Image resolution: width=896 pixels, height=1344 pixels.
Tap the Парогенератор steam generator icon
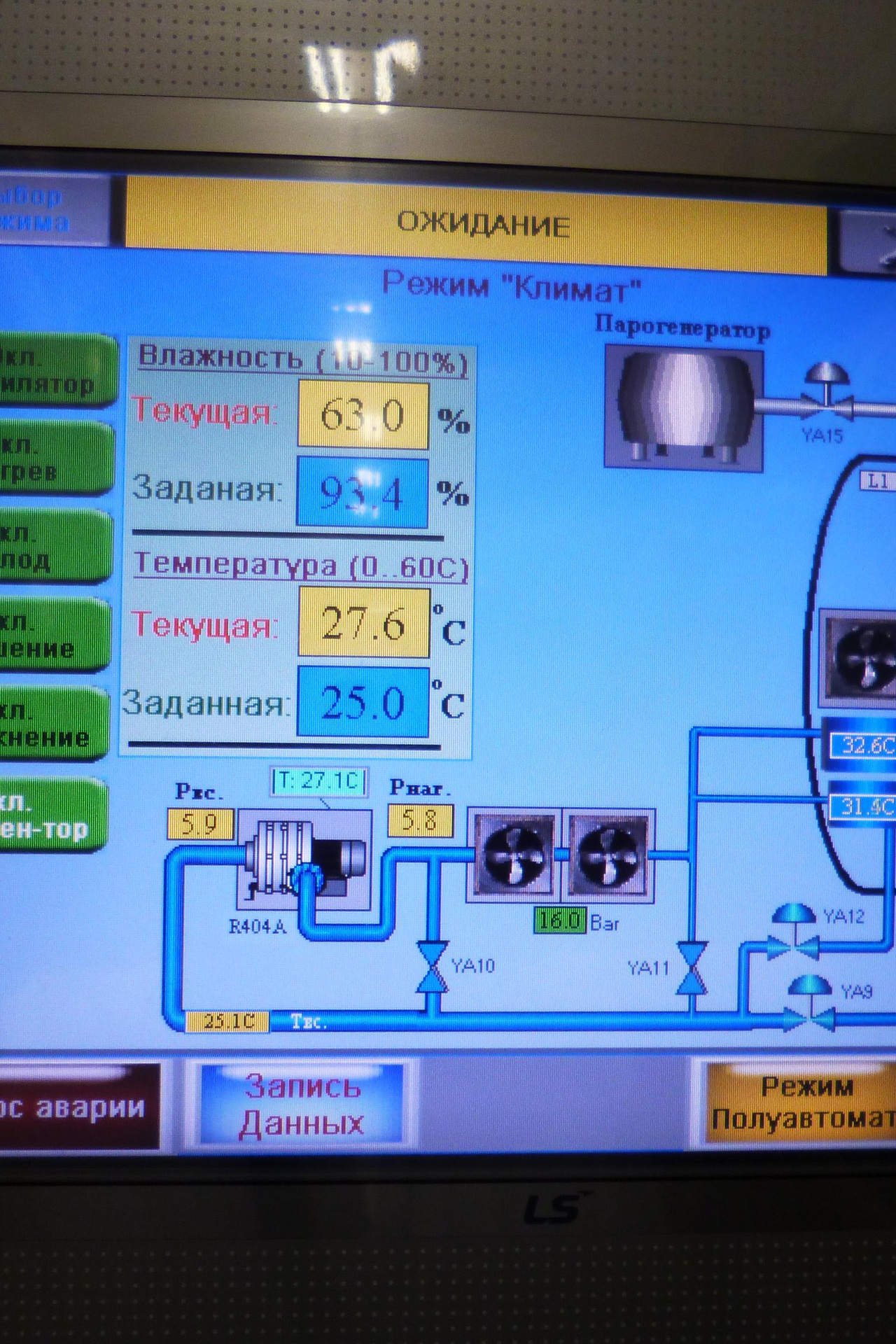(682, 407)
